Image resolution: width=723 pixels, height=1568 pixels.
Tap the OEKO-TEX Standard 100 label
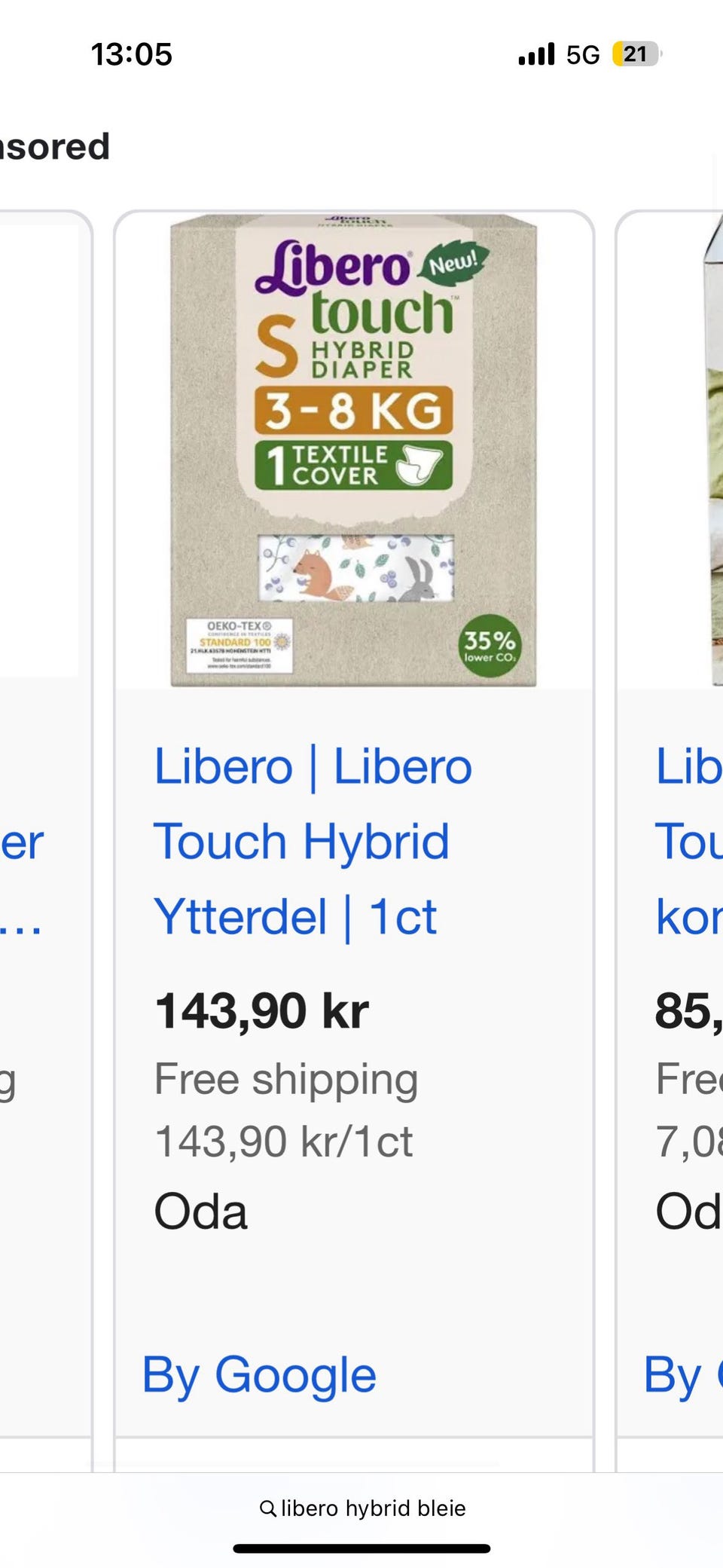239,645
